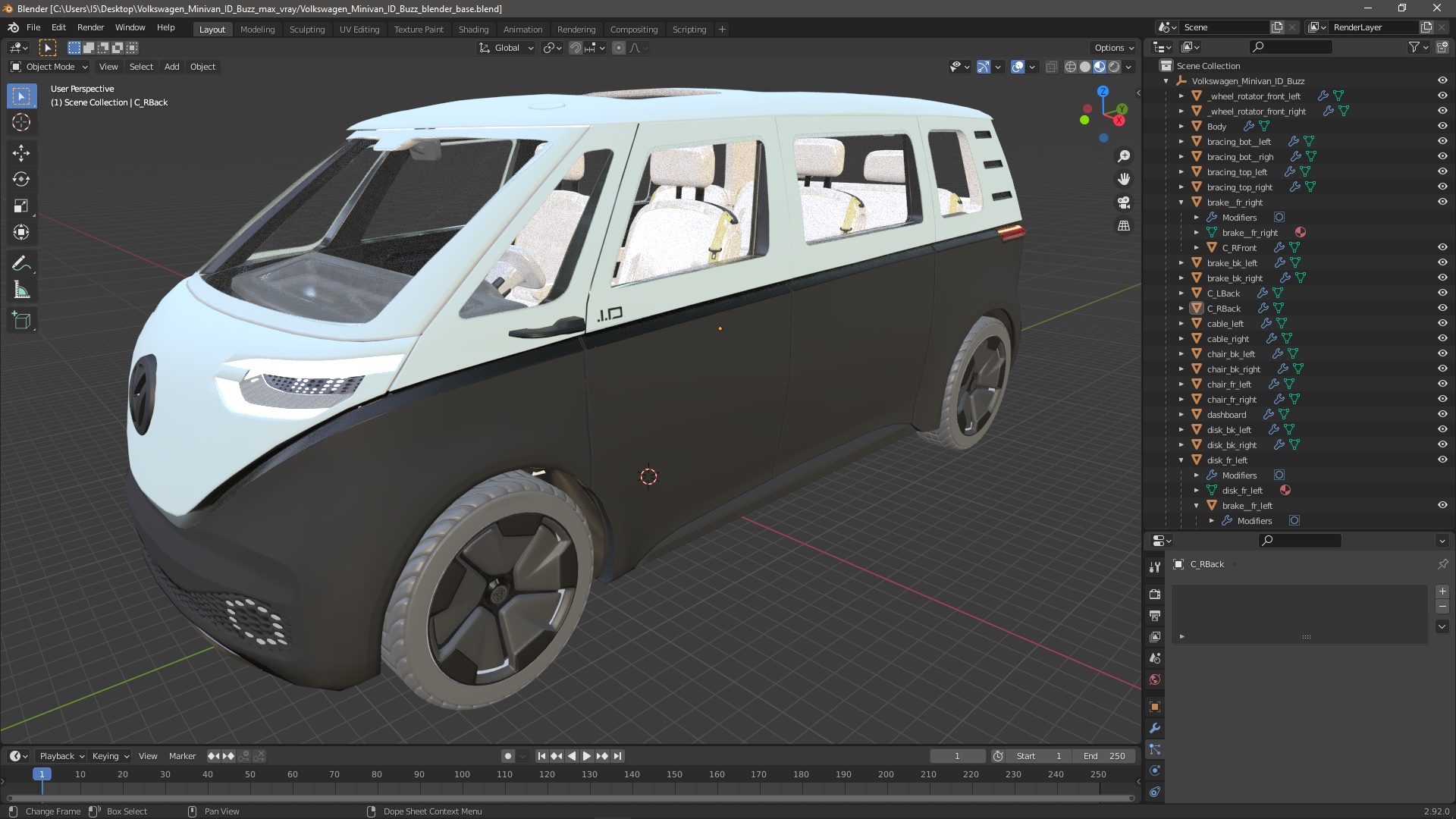The height and width of the screenshot is (819, 1456).
Task: Hide the cable_left object
Action: click(1442, 323)
